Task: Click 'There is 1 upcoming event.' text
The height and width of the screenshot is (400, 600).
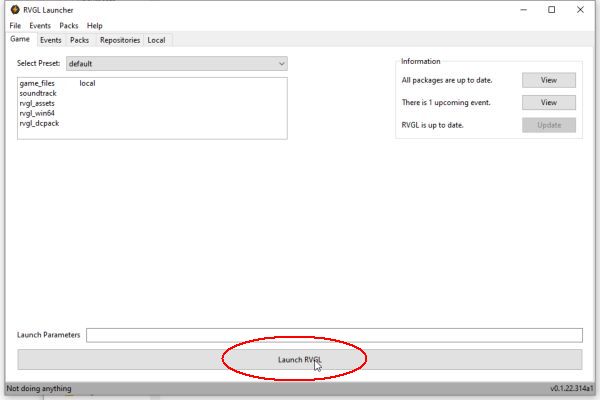Action: point(446,103)
